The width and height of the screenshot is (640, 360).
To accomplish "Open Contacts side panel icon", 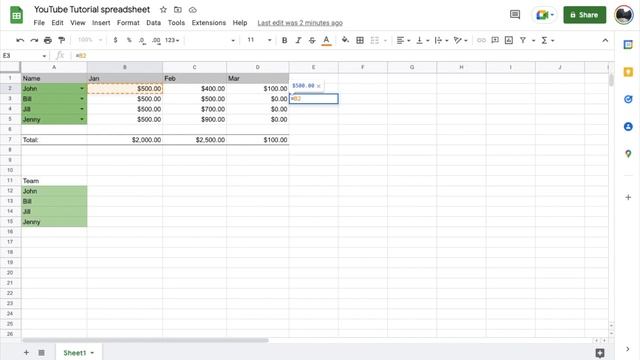I will (x=628, y=127).
